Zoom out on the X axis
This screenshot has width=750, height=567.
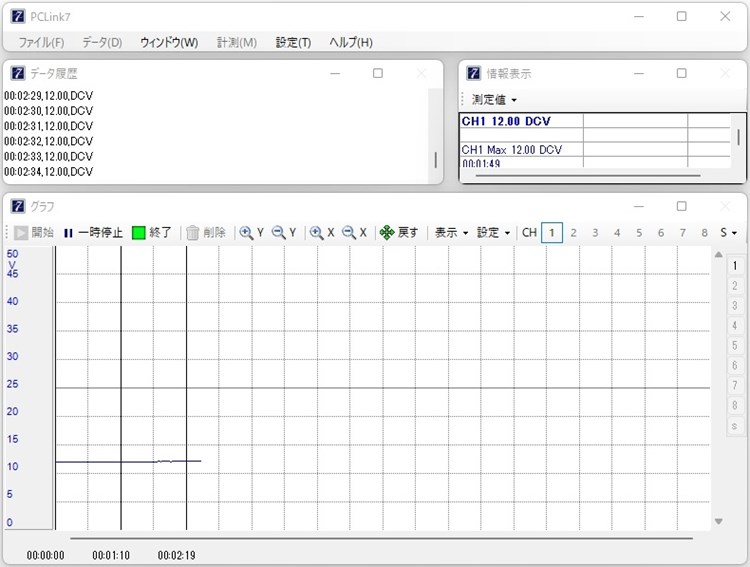(x=354, y=232)
